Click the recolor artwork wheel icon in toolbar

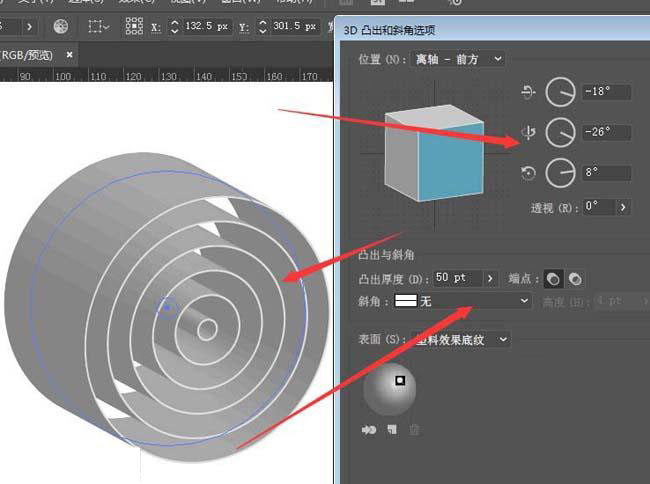[x=62, y=26]
